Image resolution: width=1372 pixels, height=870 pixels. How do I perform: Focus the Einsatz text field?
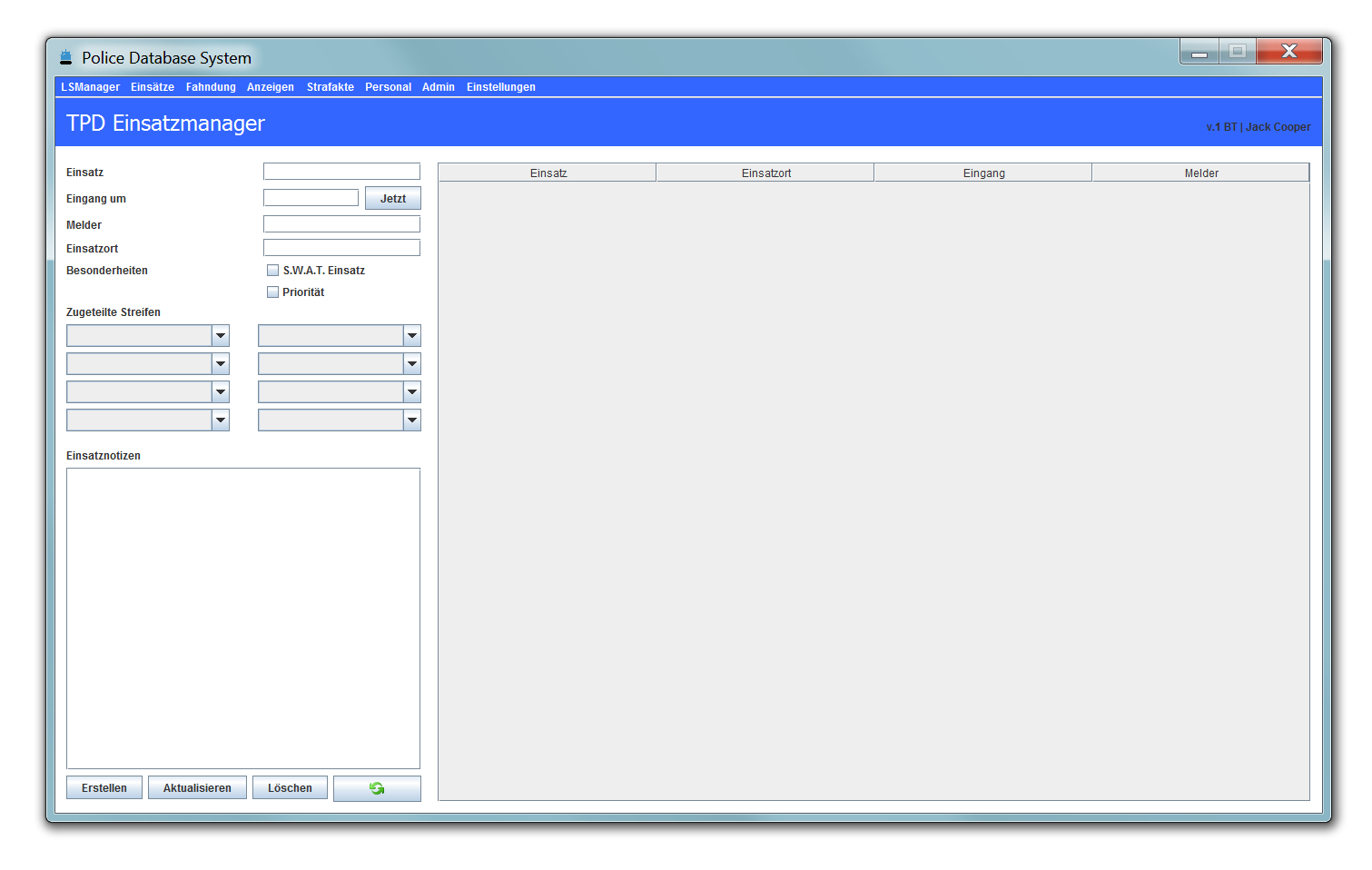[x=341, y=172]
